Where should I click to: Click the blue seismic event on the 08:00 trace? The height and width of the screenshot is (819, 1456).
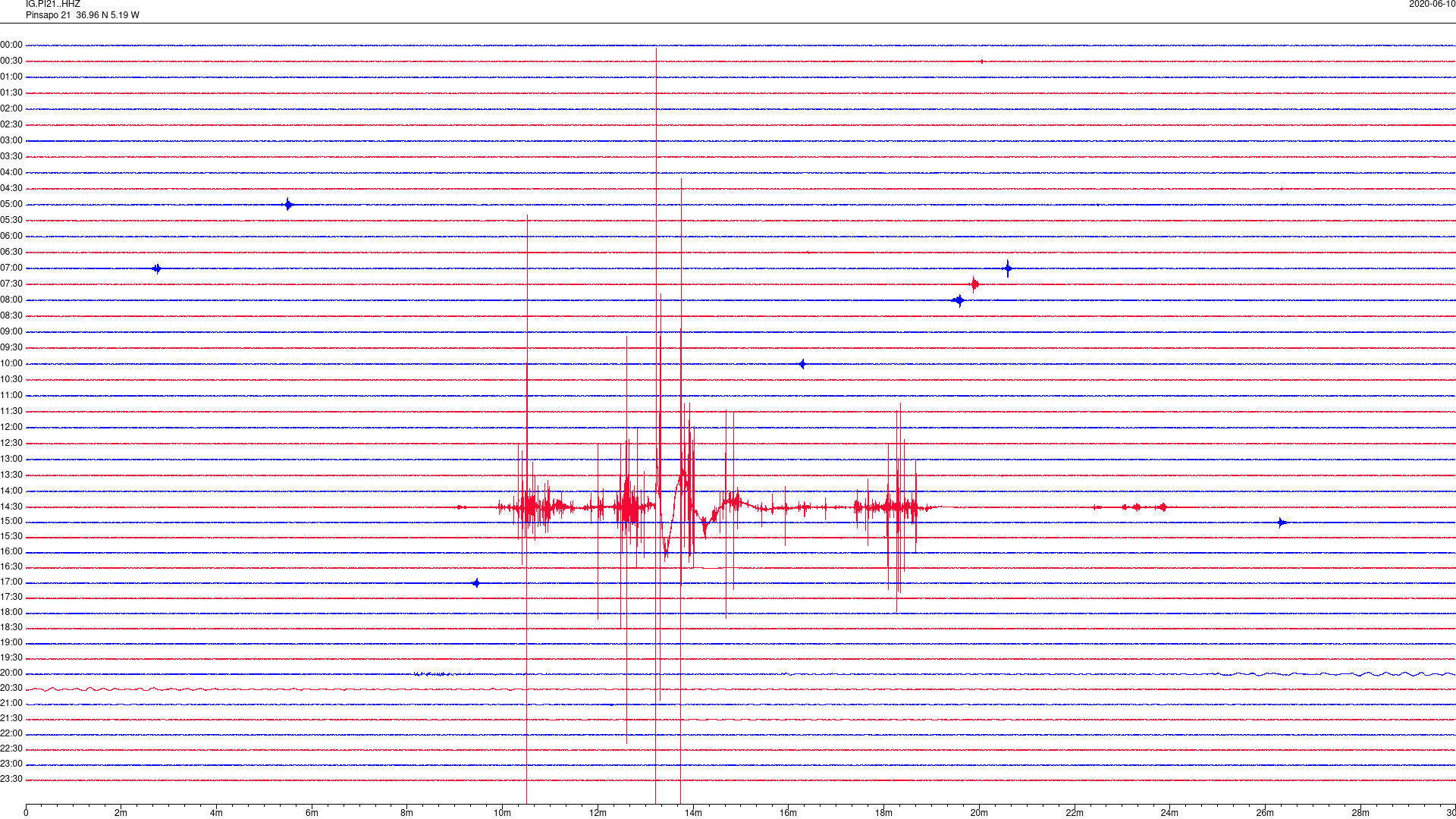(959, 300)
